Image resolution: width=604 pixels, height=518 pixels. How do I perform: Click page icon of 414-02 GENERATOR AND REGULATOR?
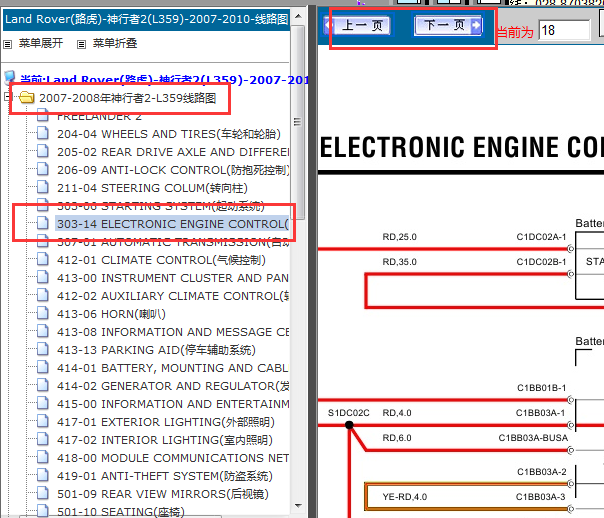(x=43, y=385)
